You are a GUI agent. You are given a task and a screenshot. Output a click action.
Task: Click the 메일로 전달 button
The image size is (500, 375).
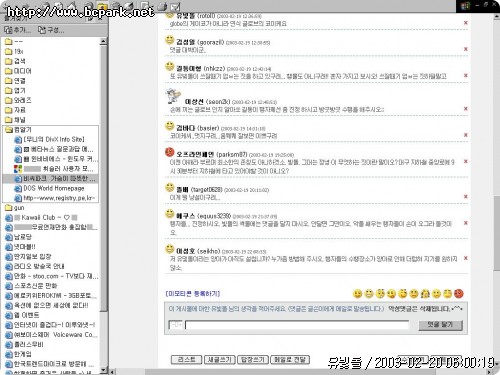290,360
